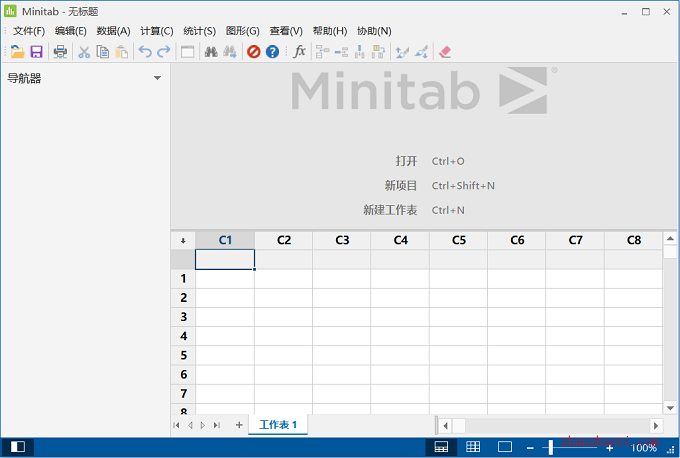The width and height of the screenshot is (680, 458).
Task: Click the zoom in plus button
Action: click(609, 448)
